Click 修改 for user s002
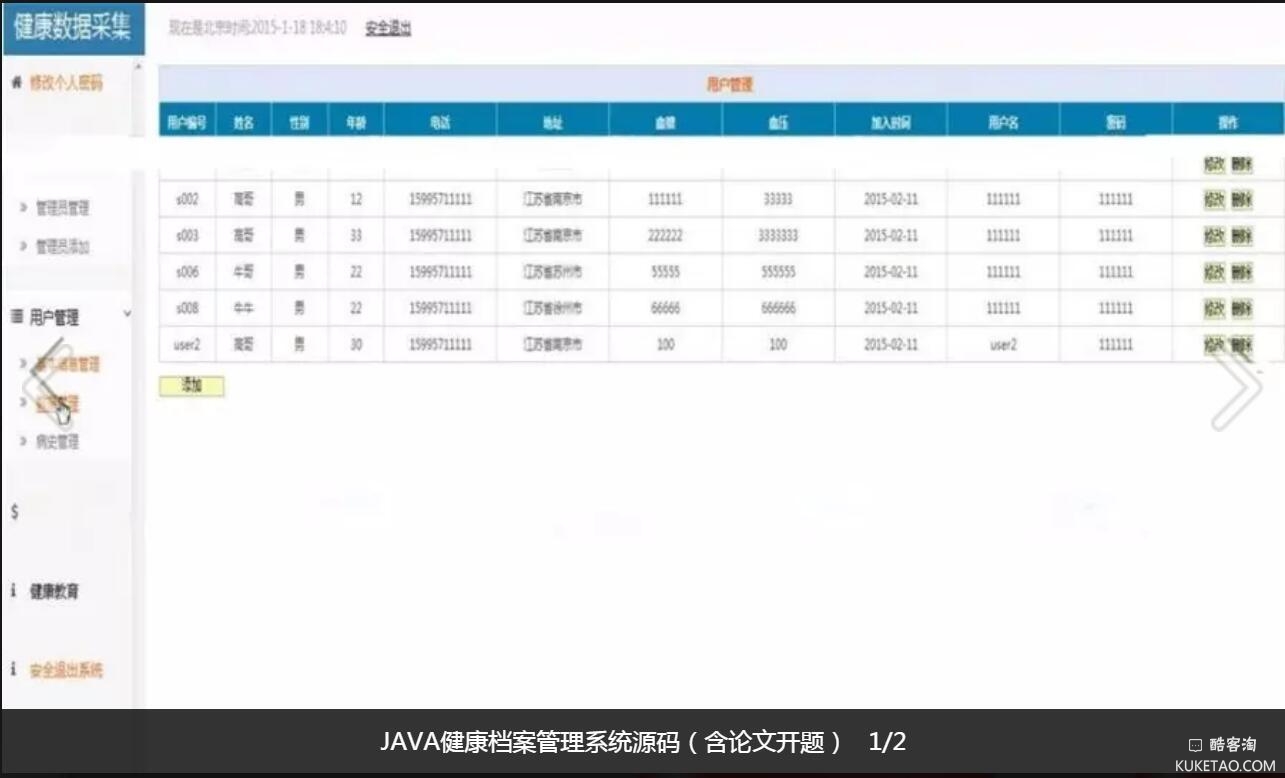Screen dimensions: 1285x778 tap(1214, 199)
